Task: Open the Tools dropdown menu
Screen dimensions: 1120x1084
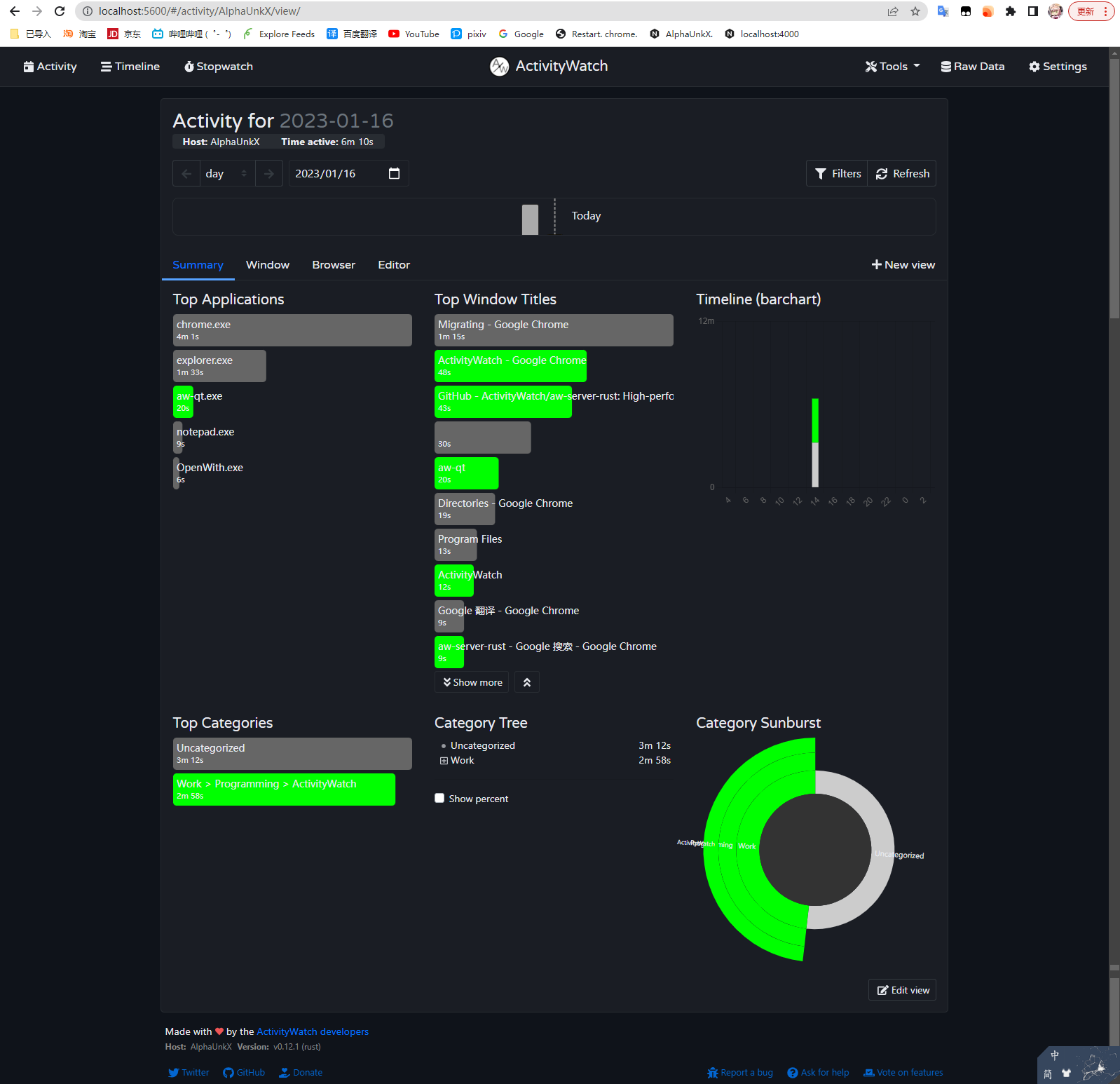Action: [892, 67]
